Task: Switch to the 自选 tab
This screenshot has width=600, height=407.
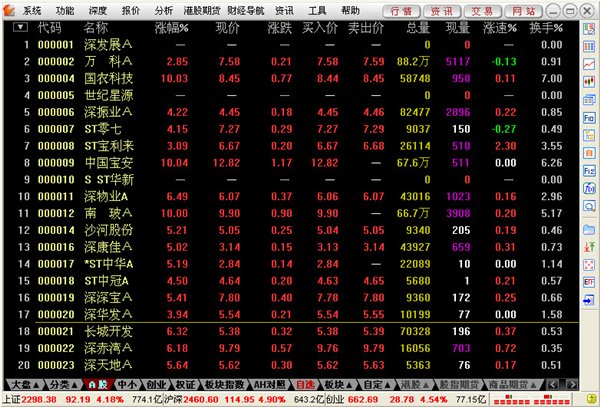Action: [x=305, y=384]
